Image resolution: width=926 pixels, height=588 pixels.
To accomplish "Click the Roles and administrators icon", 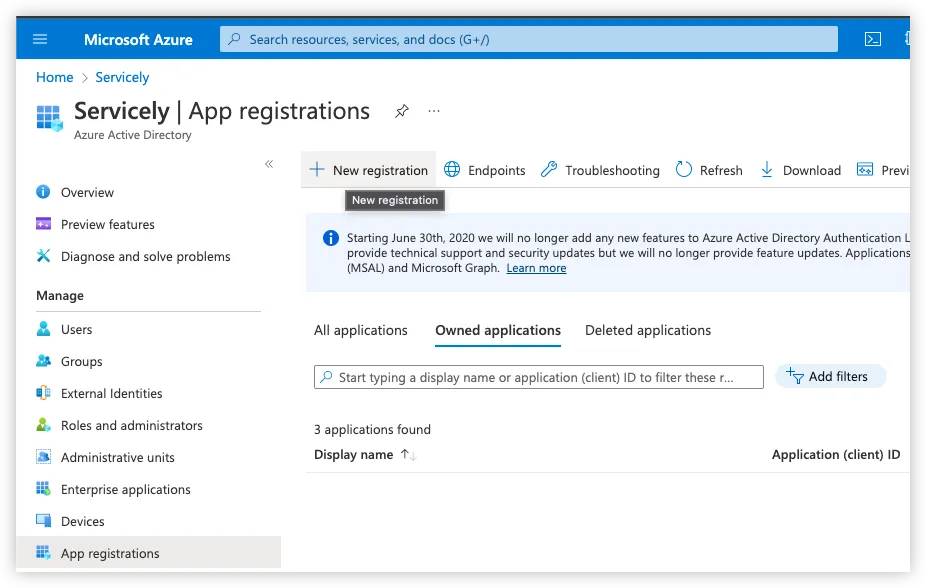I will [43, 424].
